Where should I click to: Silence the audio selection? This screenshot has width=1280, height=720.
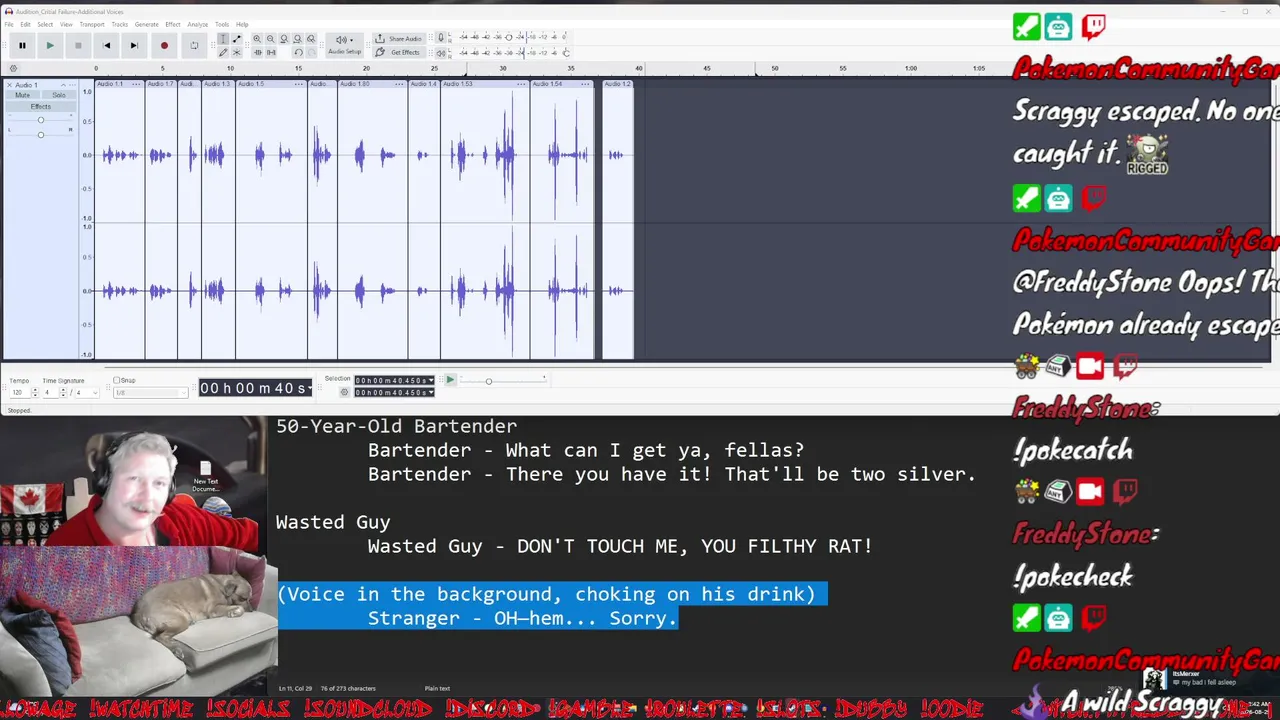(x=270, y=52)
